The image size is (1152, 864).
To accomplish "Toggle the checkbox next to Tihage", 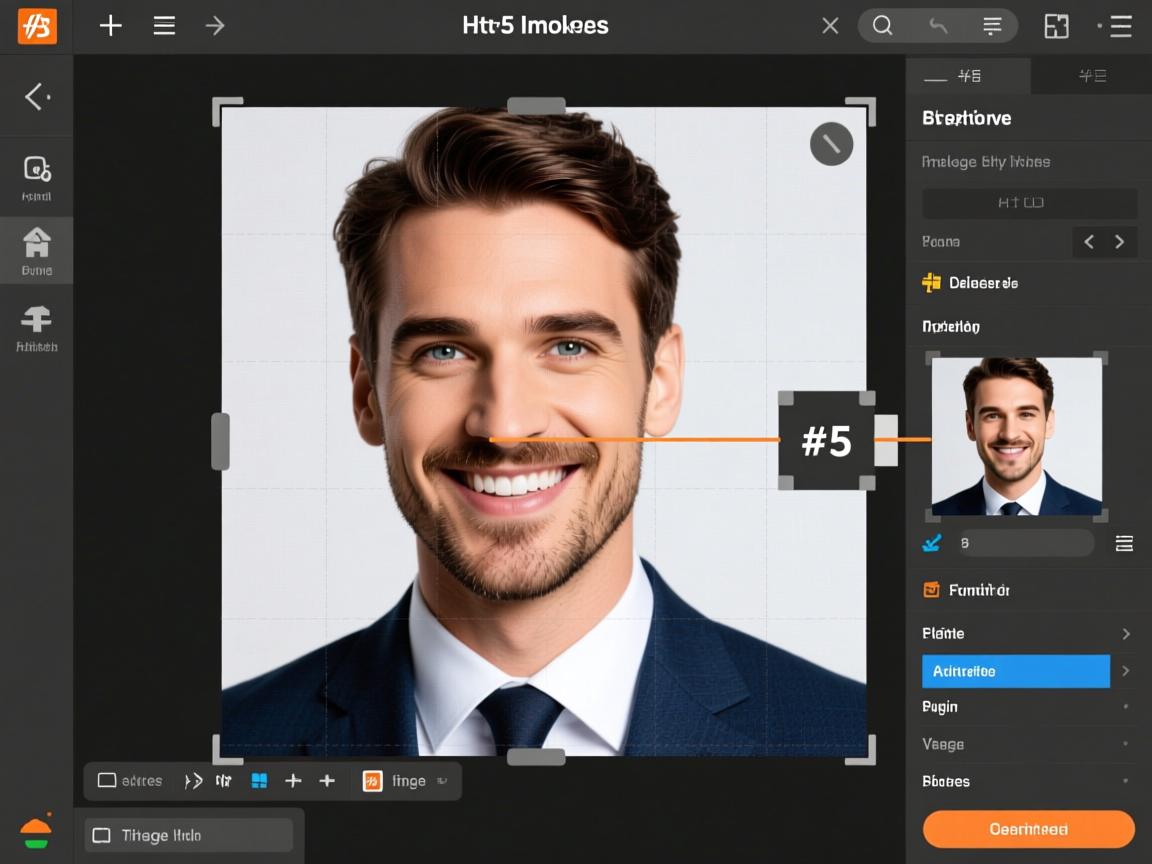I will tap(101, 835).
